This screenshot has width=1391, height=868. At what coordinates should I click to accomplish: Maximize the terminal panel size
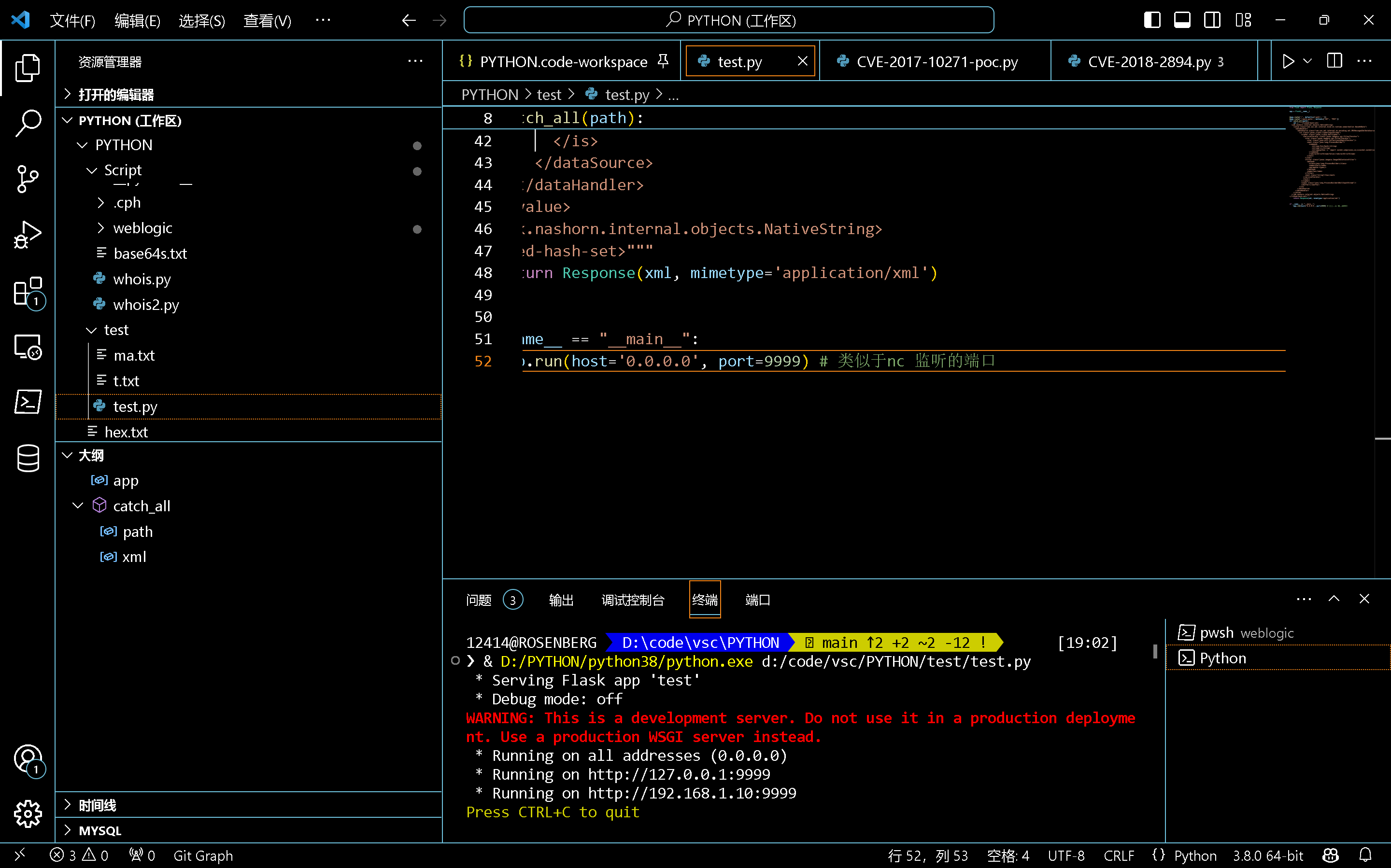[1334, 599]
